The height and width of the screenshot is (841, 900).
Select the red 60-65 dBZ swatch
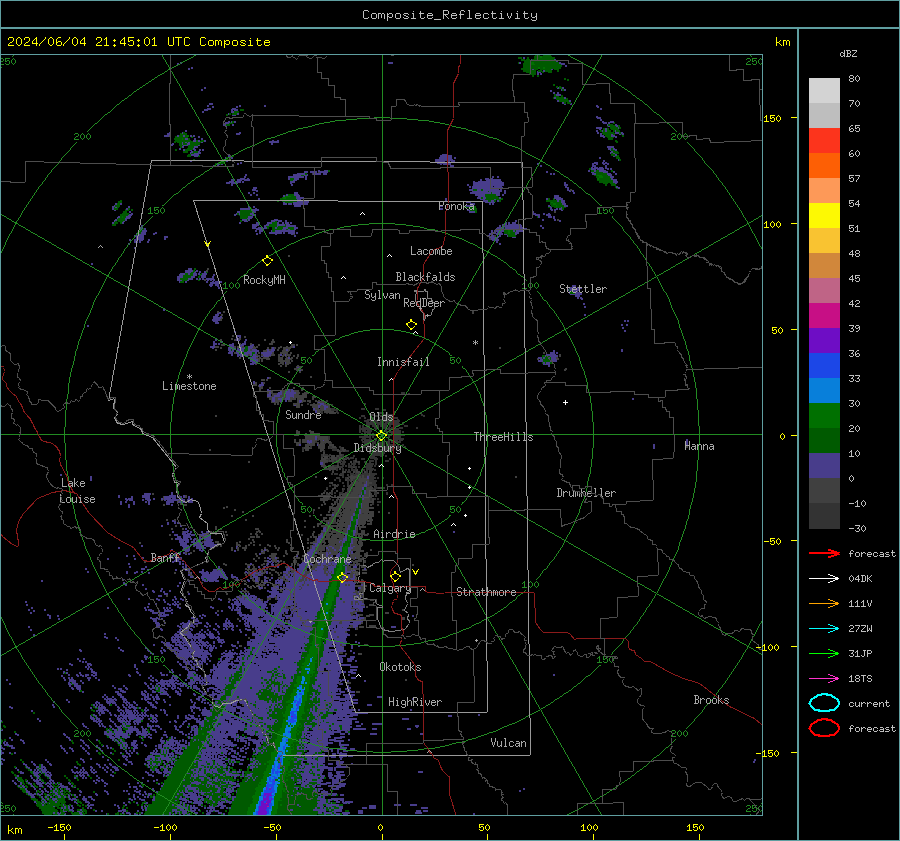(x=824, y=141)
